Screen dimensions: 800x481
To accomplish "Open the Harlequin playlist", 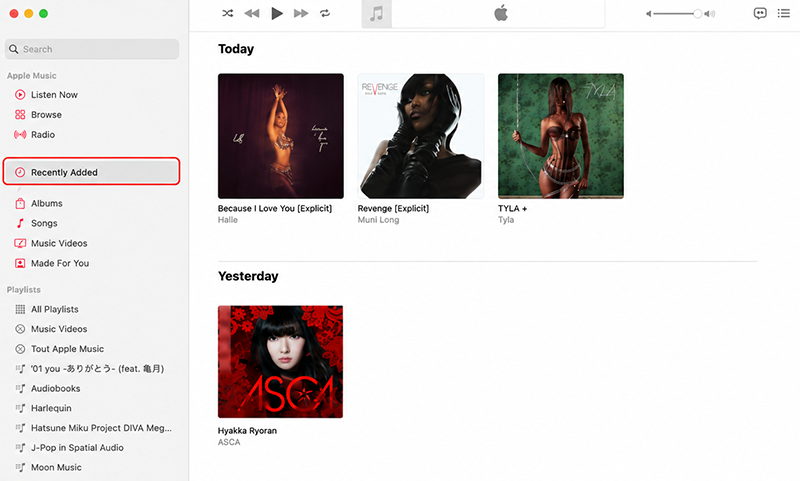I will [x=51, y=408].
